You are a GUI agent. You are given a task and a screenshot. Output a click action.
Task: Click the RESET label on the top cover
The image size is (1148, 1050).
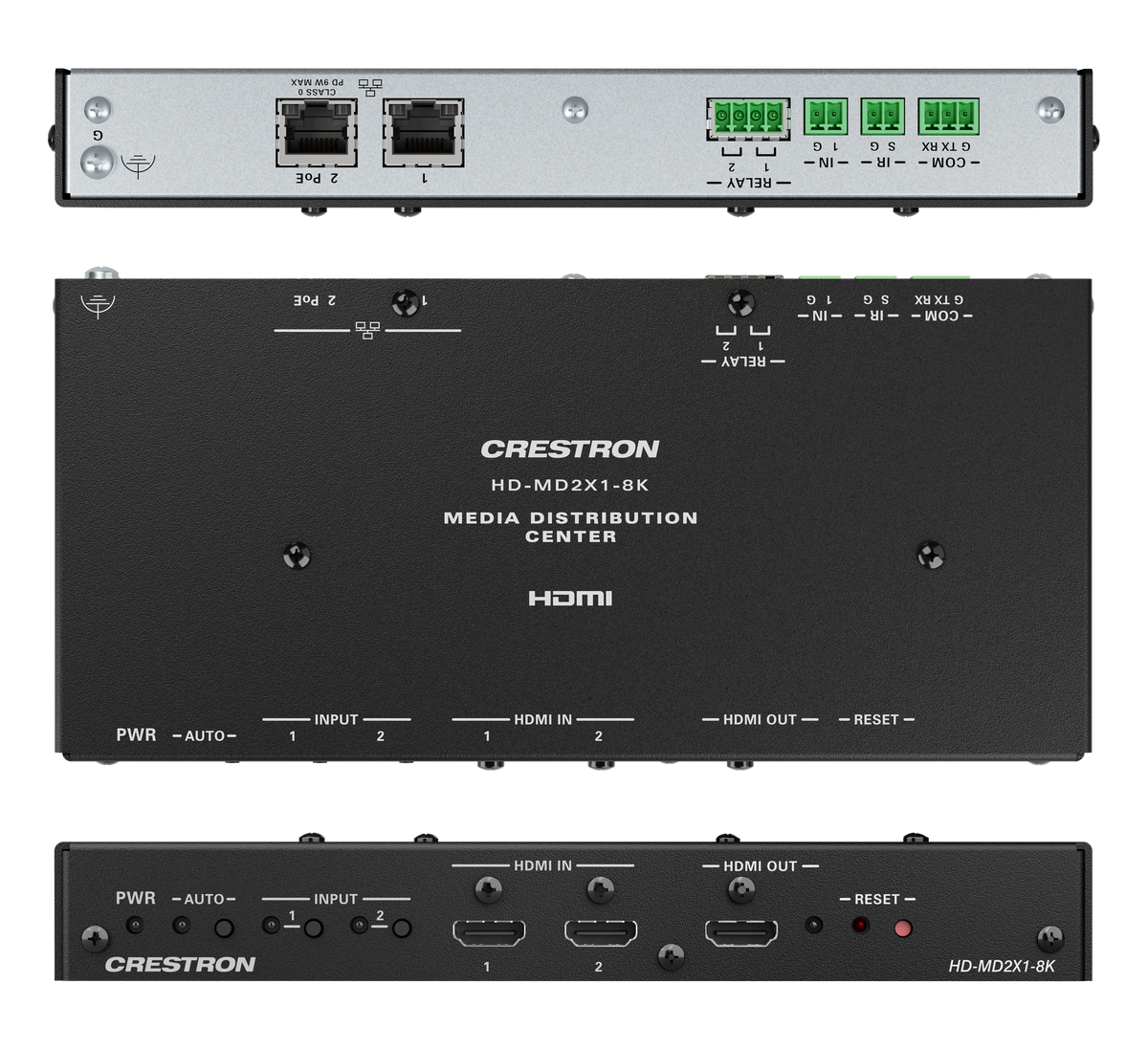pyautogui.click(x=876, y=719)
